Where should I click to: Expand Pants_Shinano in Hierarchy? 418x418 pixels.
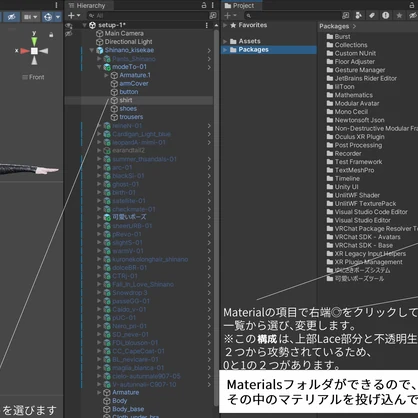tap(99, 59)
